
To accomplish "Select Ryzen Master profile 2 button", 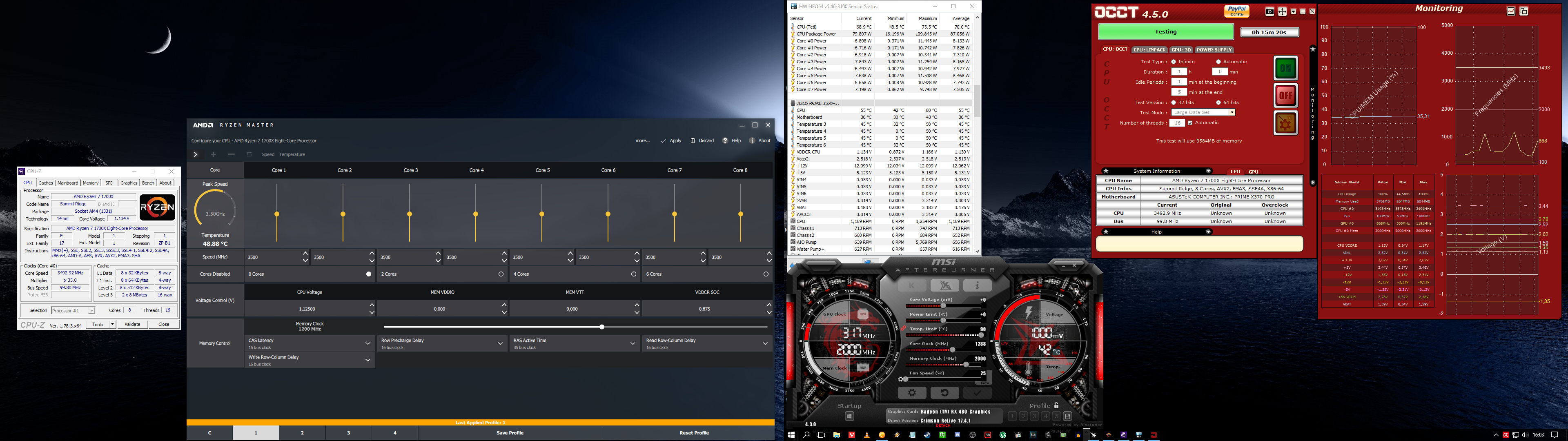I will 303,433.
